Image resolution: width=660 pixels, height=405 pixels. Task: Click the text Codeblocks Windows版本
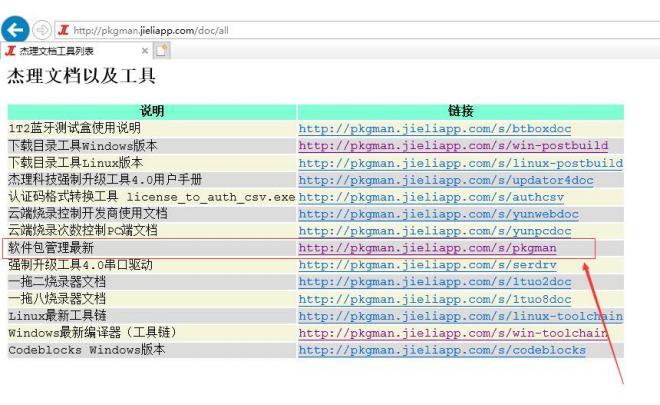click(x=87, y=349)
